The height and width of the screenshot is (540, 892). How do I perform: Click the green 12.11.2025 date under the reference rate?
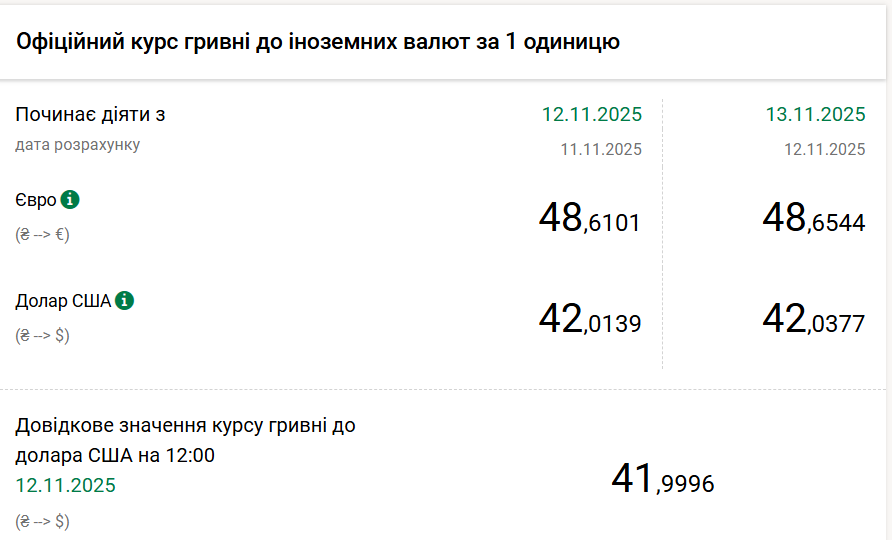click(65, 486)
